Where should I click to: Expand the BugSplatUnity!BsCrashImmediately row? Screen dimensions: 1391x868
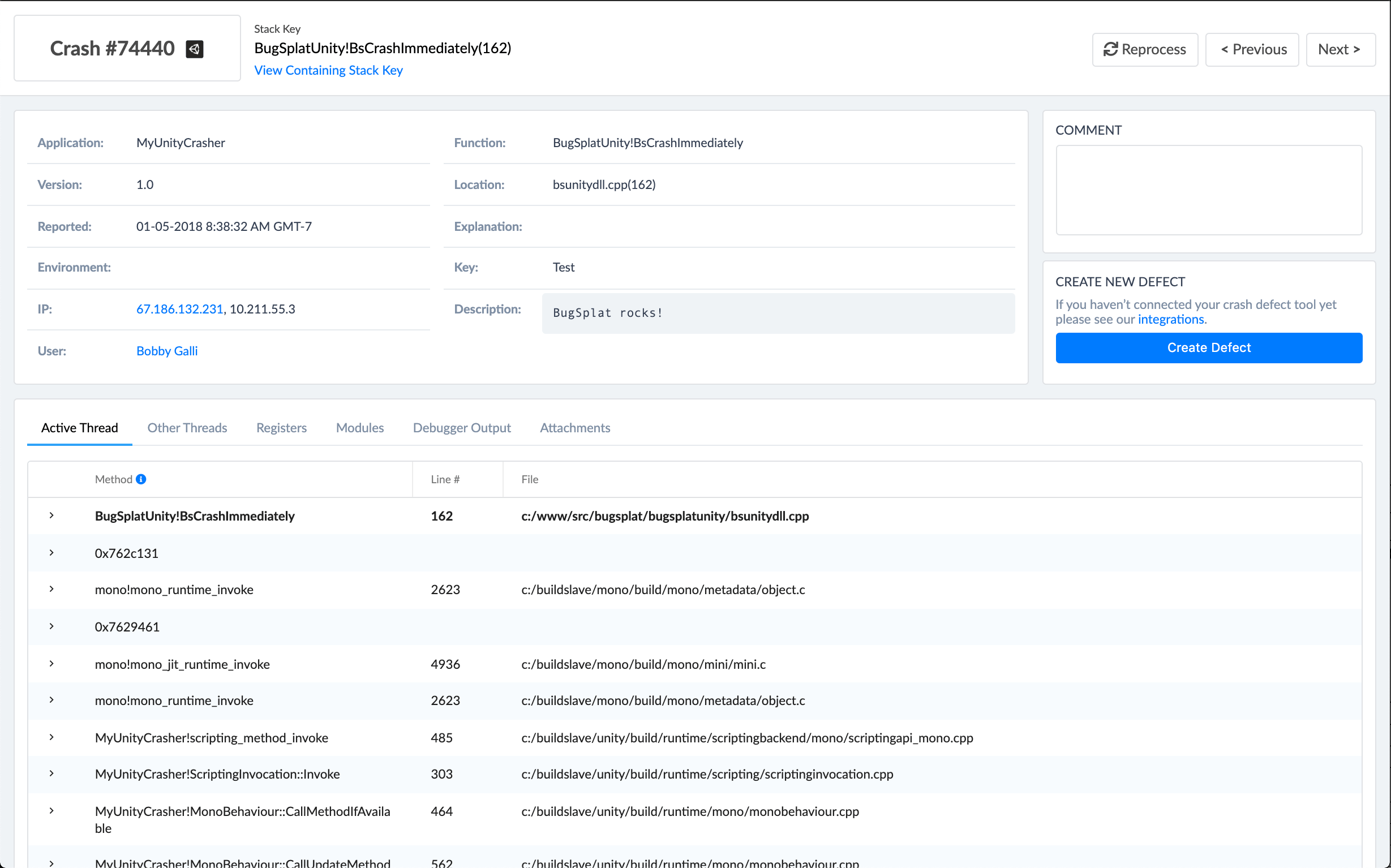pyautogui.click(x=51, y=515)
